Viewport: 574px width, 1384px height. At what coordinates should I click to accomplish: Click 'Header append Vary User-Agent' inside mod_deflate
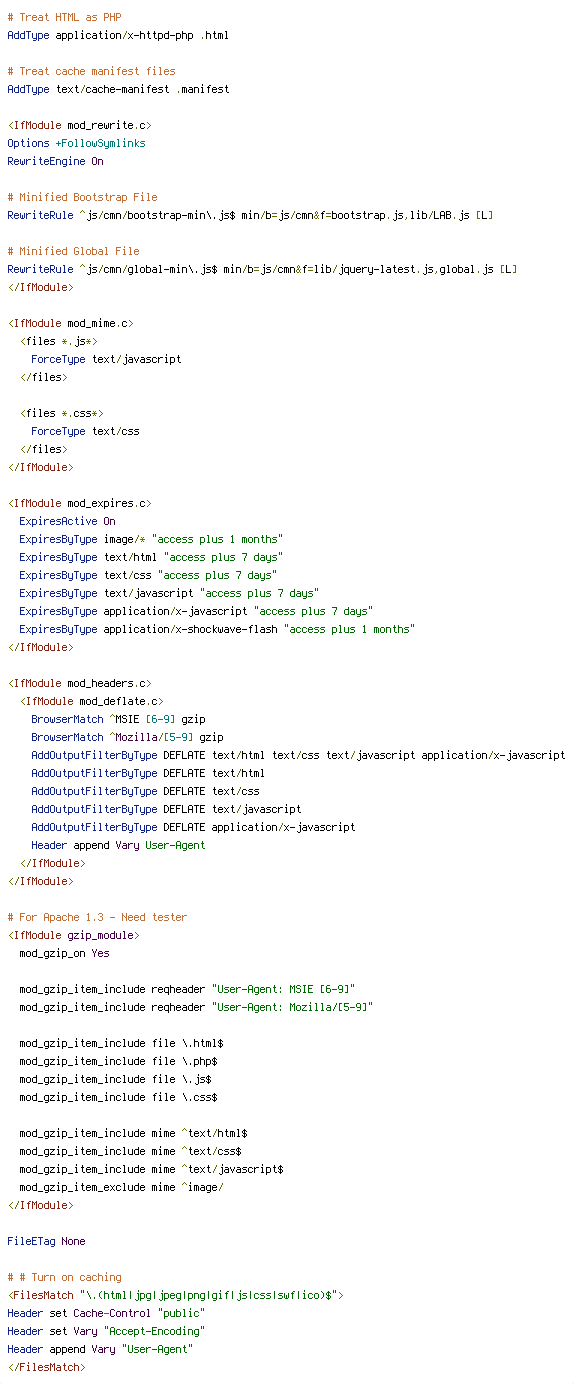coord(118,845)
